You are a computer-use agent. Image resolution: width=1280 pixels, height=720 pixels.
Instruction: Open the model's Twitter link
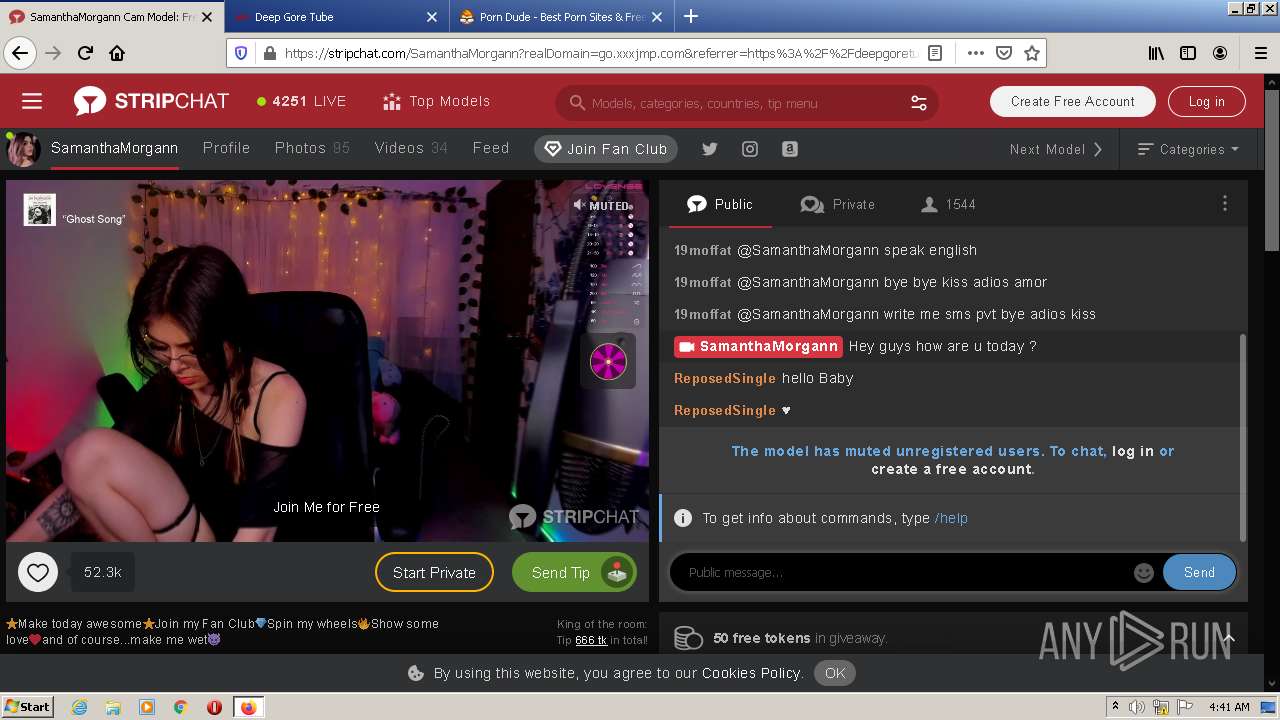click(x=710, y=149)
